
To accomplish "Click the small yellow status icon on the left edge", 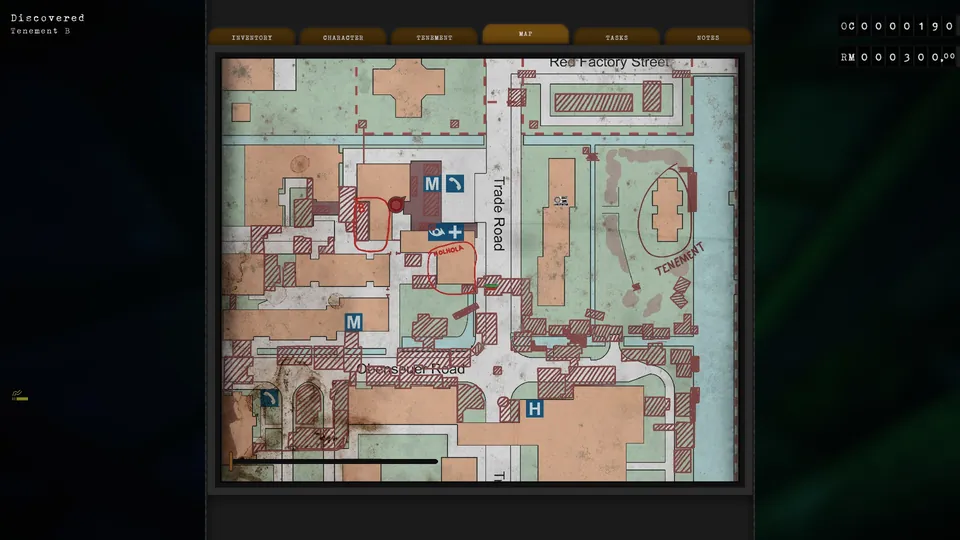I will coord(20,396).
